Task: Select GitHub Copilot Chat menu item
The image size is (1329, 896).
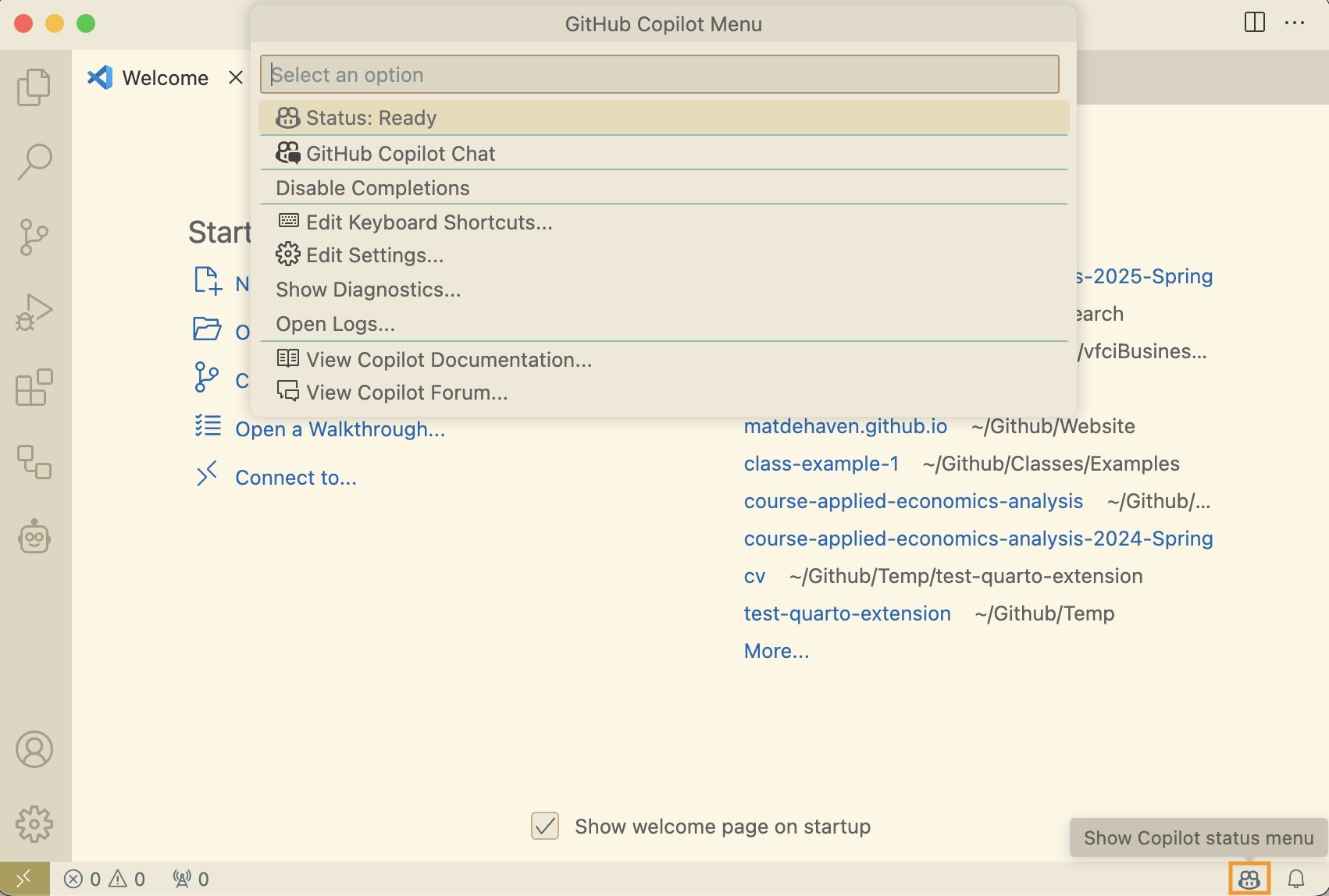Action: tap(400, 154)
